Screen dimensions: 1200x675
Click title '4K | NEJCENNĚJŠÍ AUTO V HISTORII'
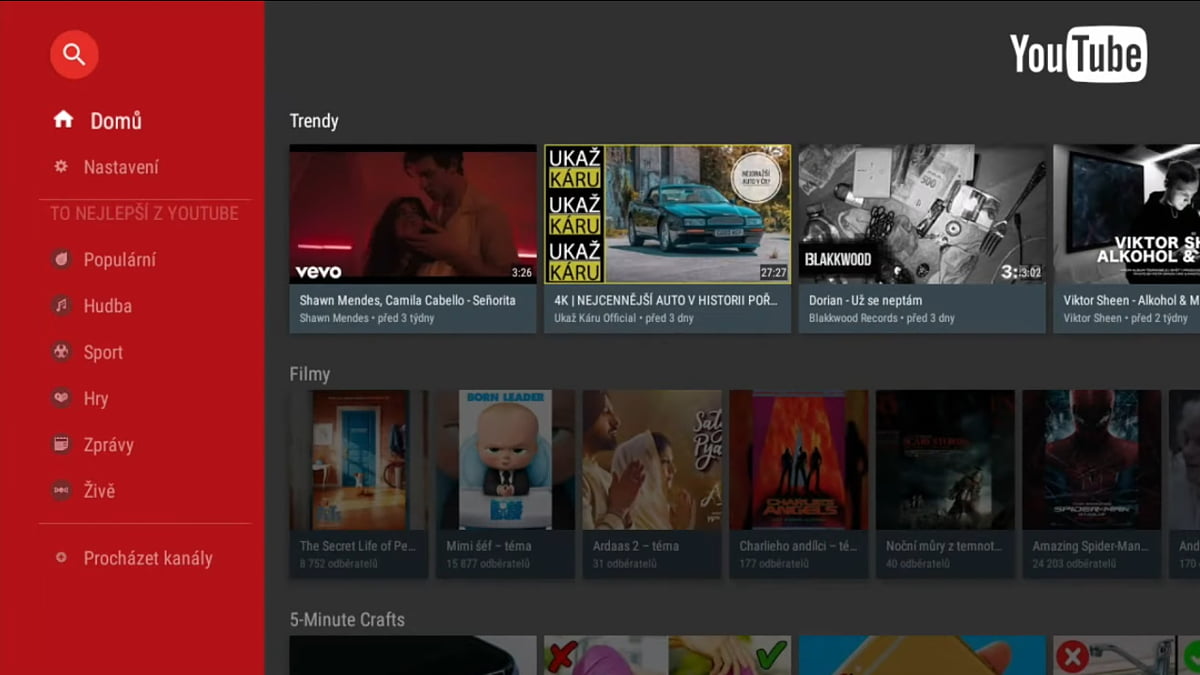pyautogui.click(x=667, y=300)
